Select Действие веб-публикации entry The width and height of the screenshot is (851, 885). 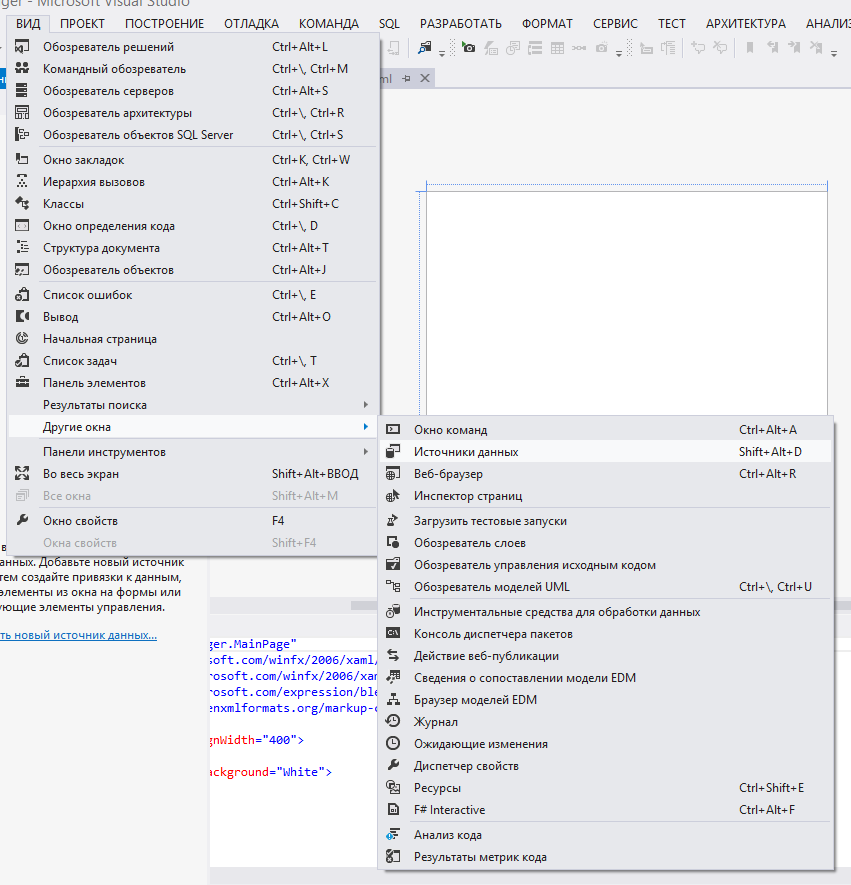[606, 655]
